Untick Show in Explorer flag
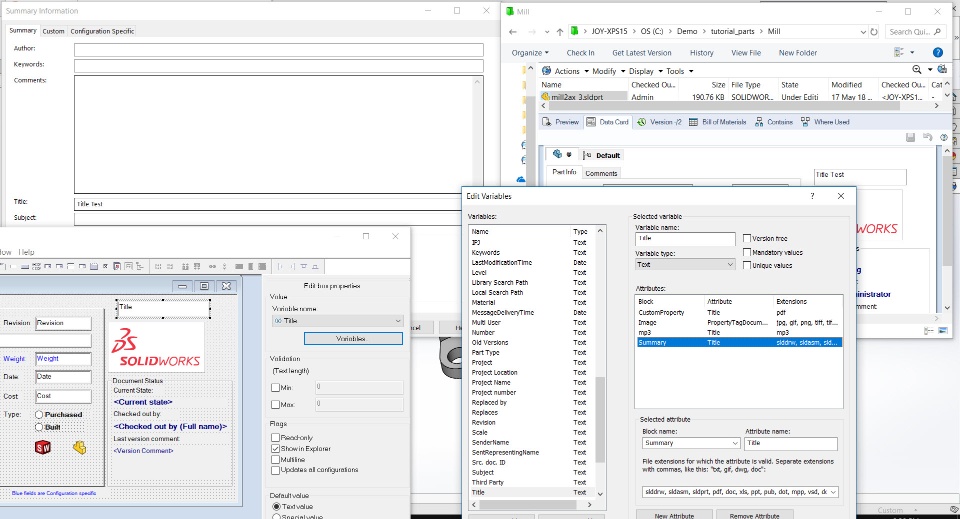This screenshot has width=960, height=519. pos(276,449)
